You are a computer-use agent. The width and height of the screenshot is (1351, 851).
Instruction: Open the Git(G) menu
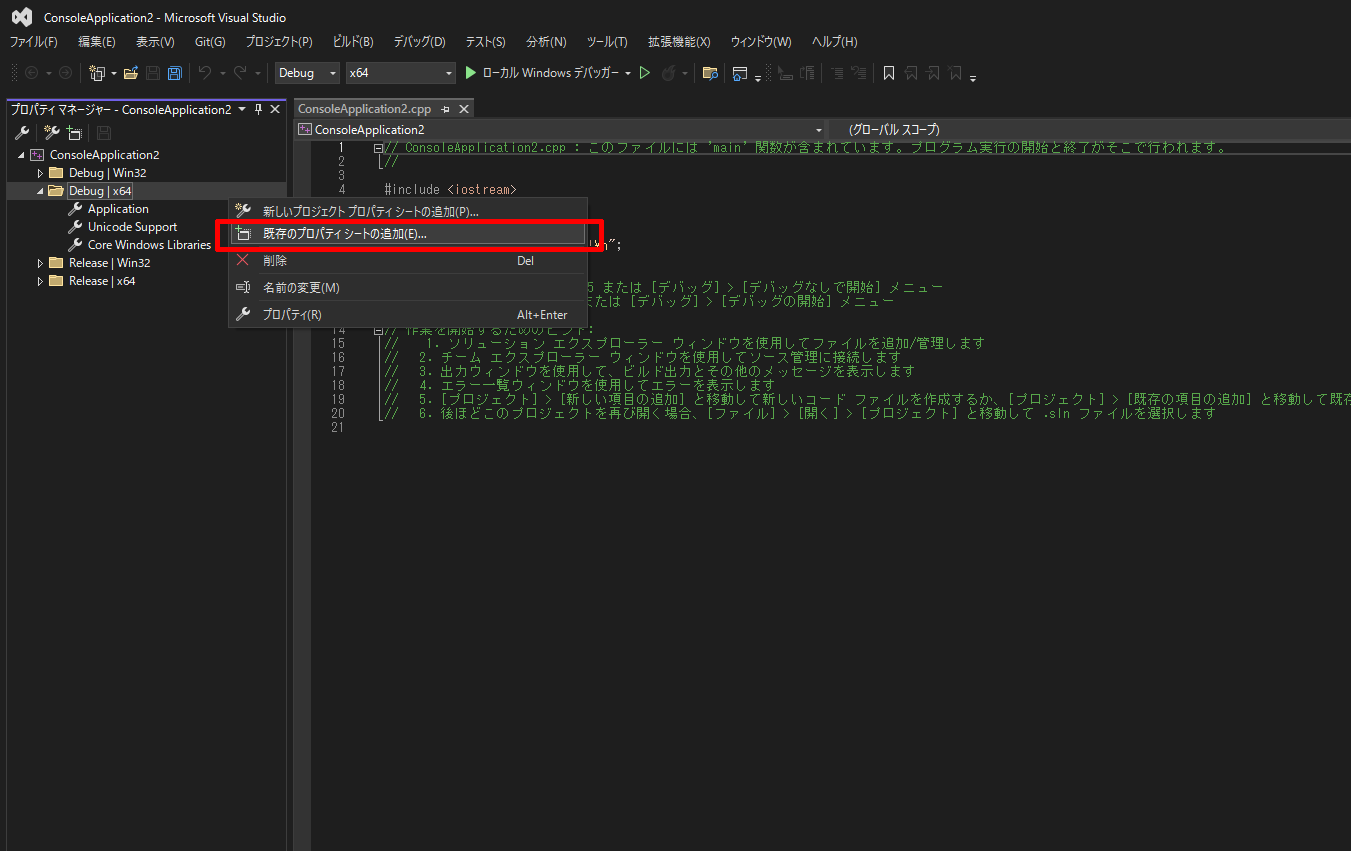210,42
